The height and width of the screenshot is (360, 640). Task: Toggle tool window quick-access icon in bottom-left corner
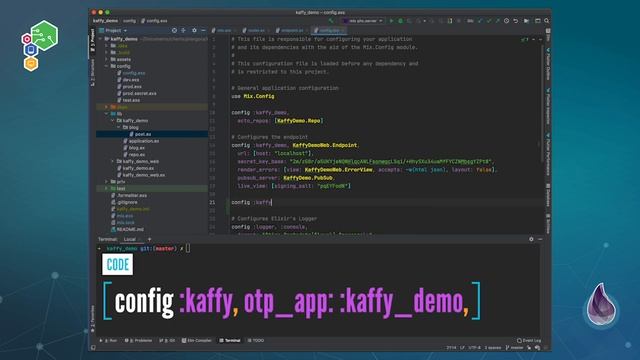(93, 348)
